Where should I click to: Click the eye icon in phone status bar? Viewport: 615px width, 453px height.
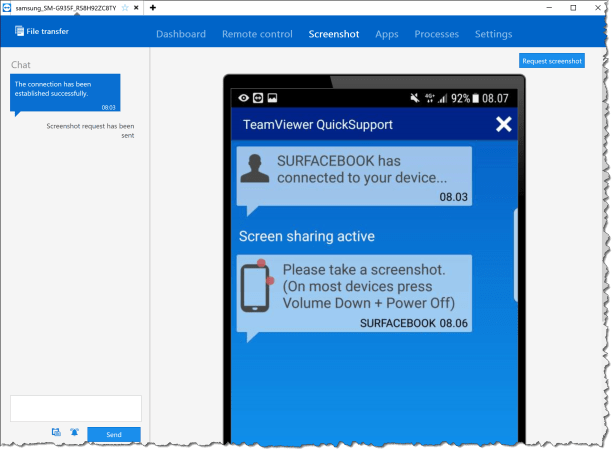[x=244, y=98]
